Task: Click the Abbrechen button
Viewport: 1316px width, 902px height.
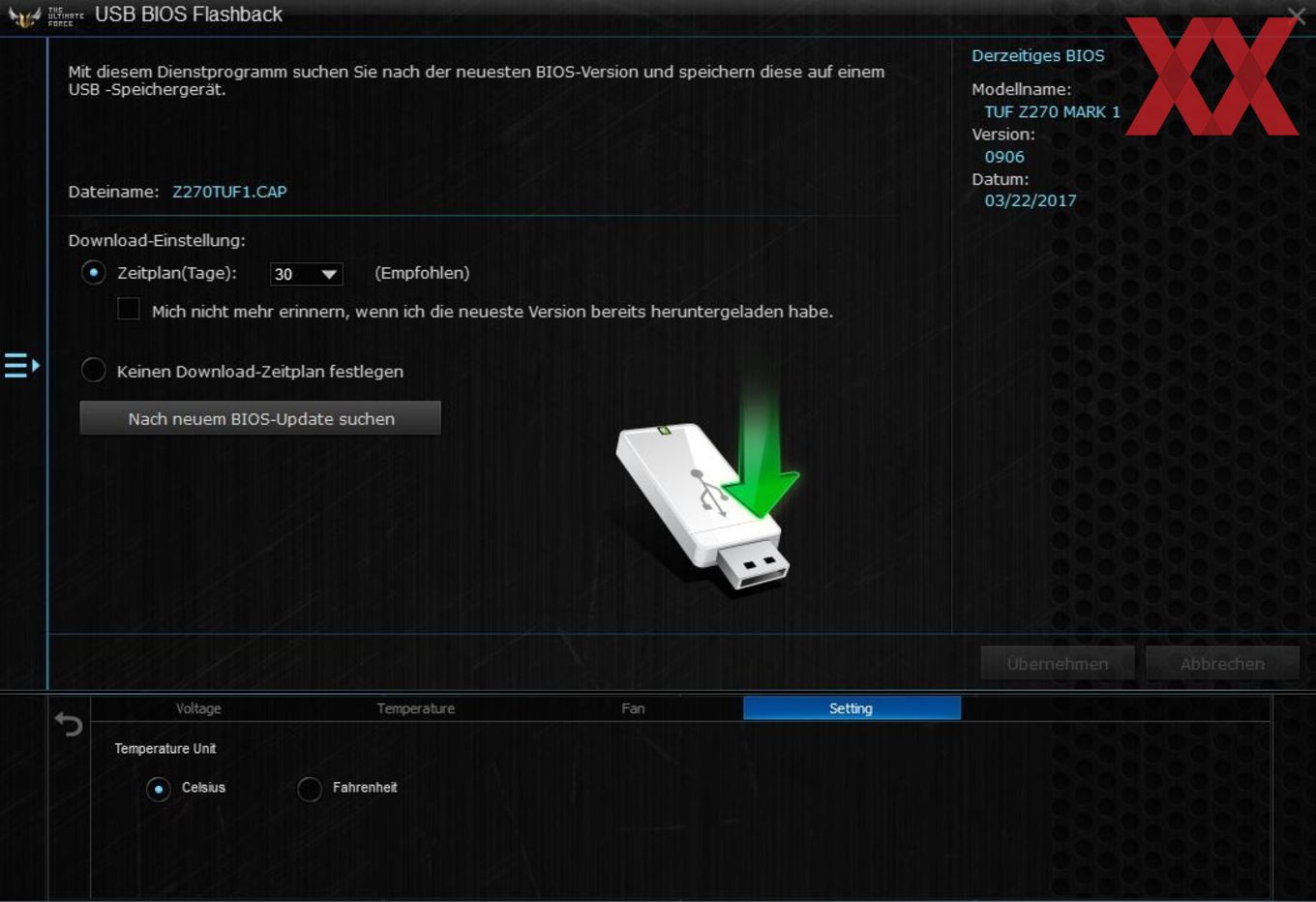Action: [1222, 664]
